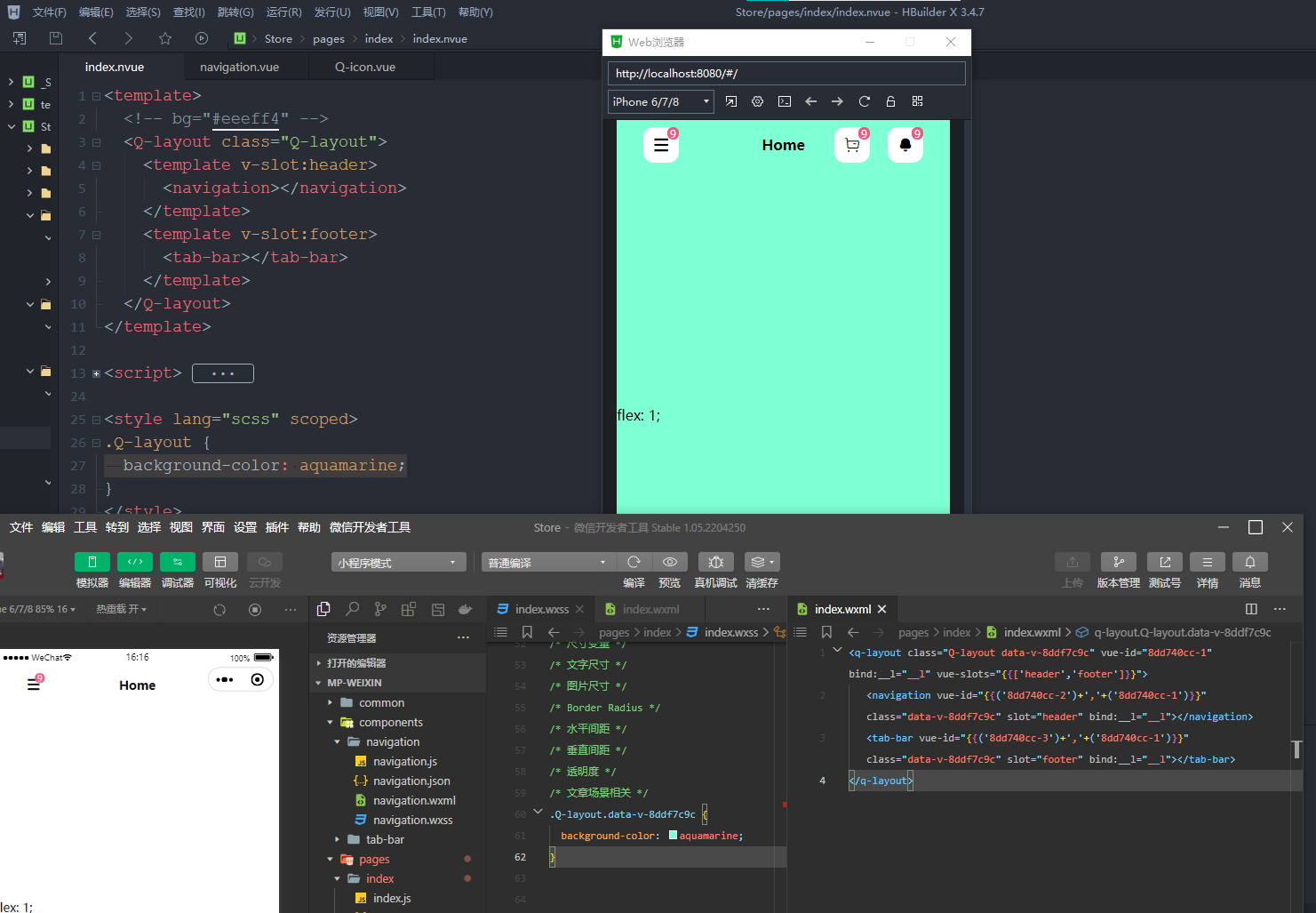Toggle the 调试器 debugger panel button
This screenshot has width=1316, height=913.
click(178, 562)
